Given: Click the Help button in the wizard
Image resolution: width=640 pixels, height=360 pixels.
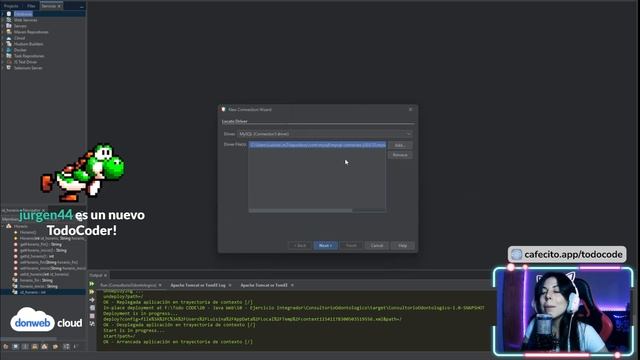Looking at the screenshot, I should tap(402, 245).
